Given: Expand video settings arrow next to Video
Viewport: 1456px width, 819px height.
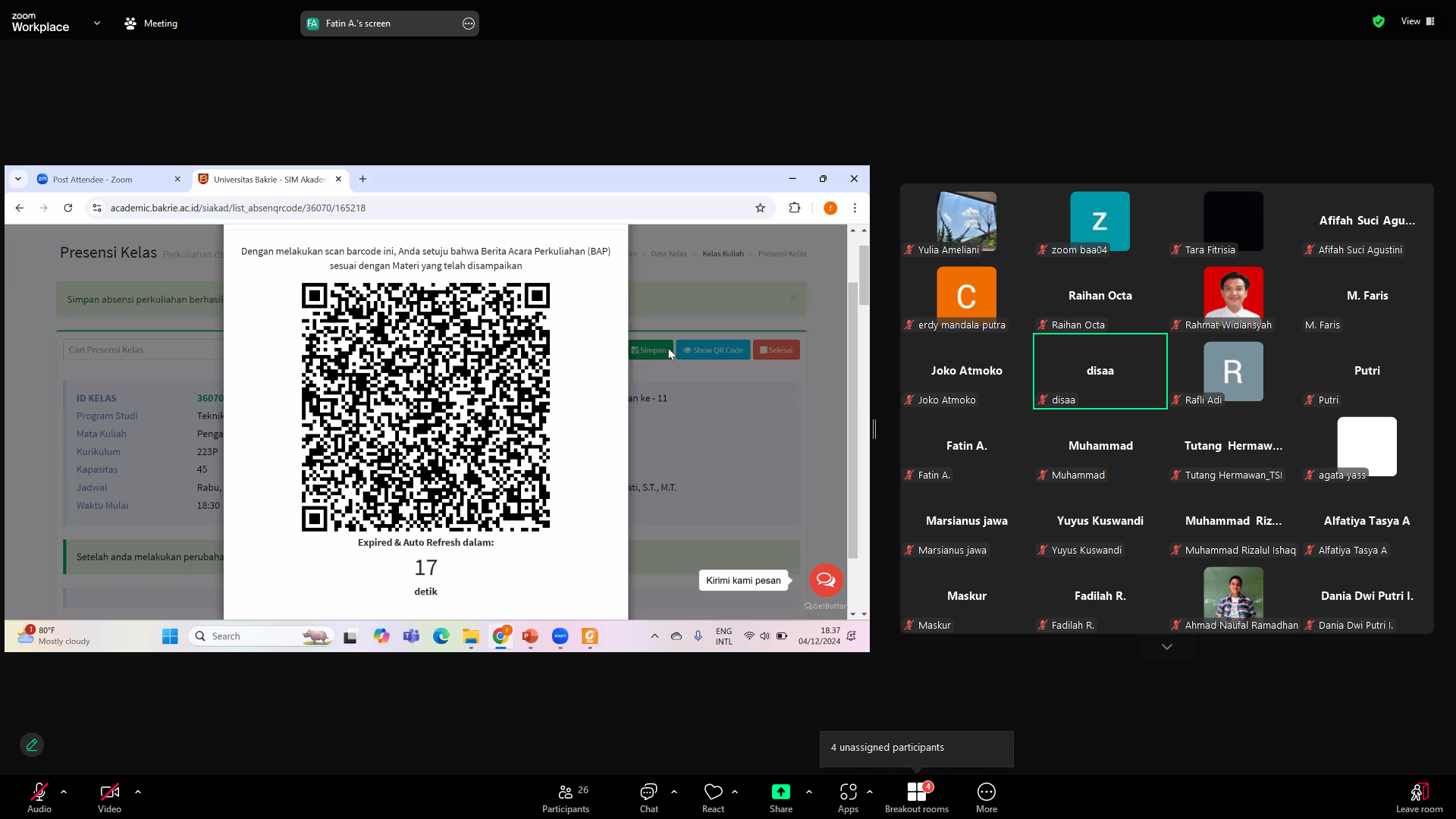Looking at the screenshot, I should click(x=138, y=792).
